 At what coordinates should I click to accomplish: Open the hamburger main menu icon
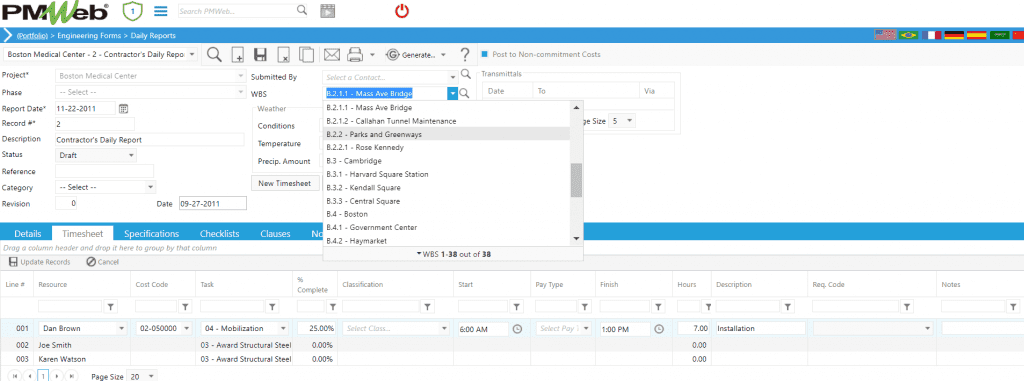[x=161, y=11]
